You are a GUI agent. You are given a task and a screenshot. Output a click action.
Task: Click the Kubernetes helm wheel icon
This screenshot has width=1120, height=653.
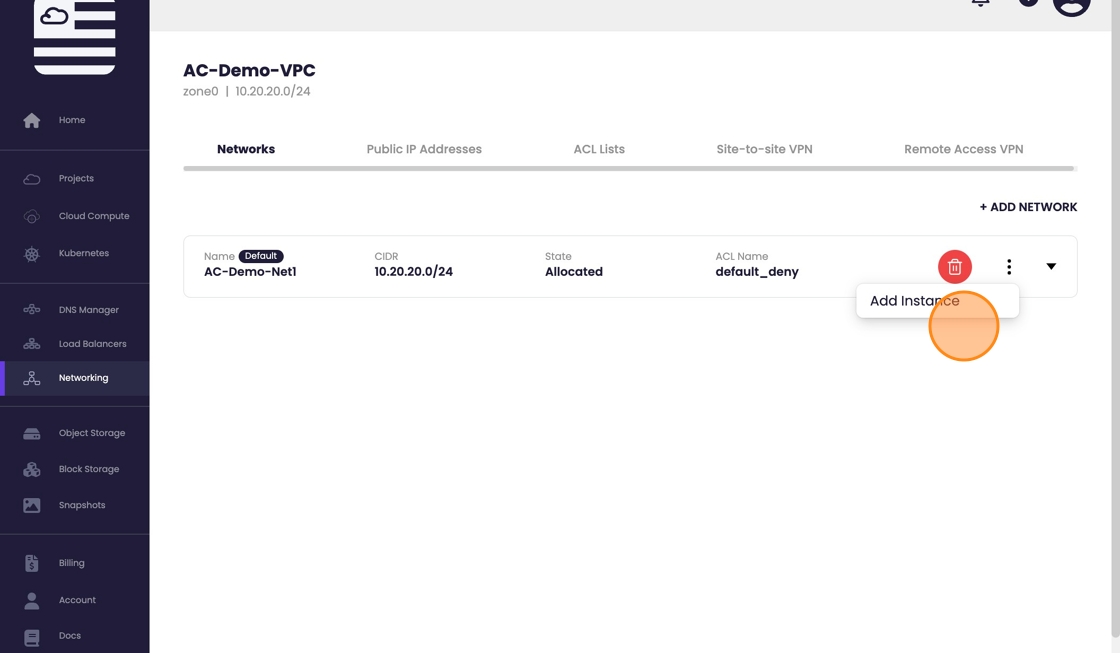click(x=32, y=254)
